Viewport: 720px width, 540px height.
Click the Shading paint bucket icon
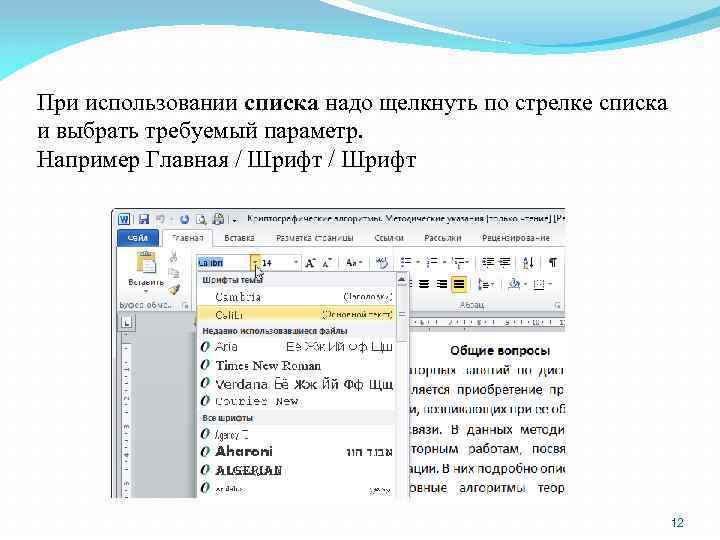(515, 285)
